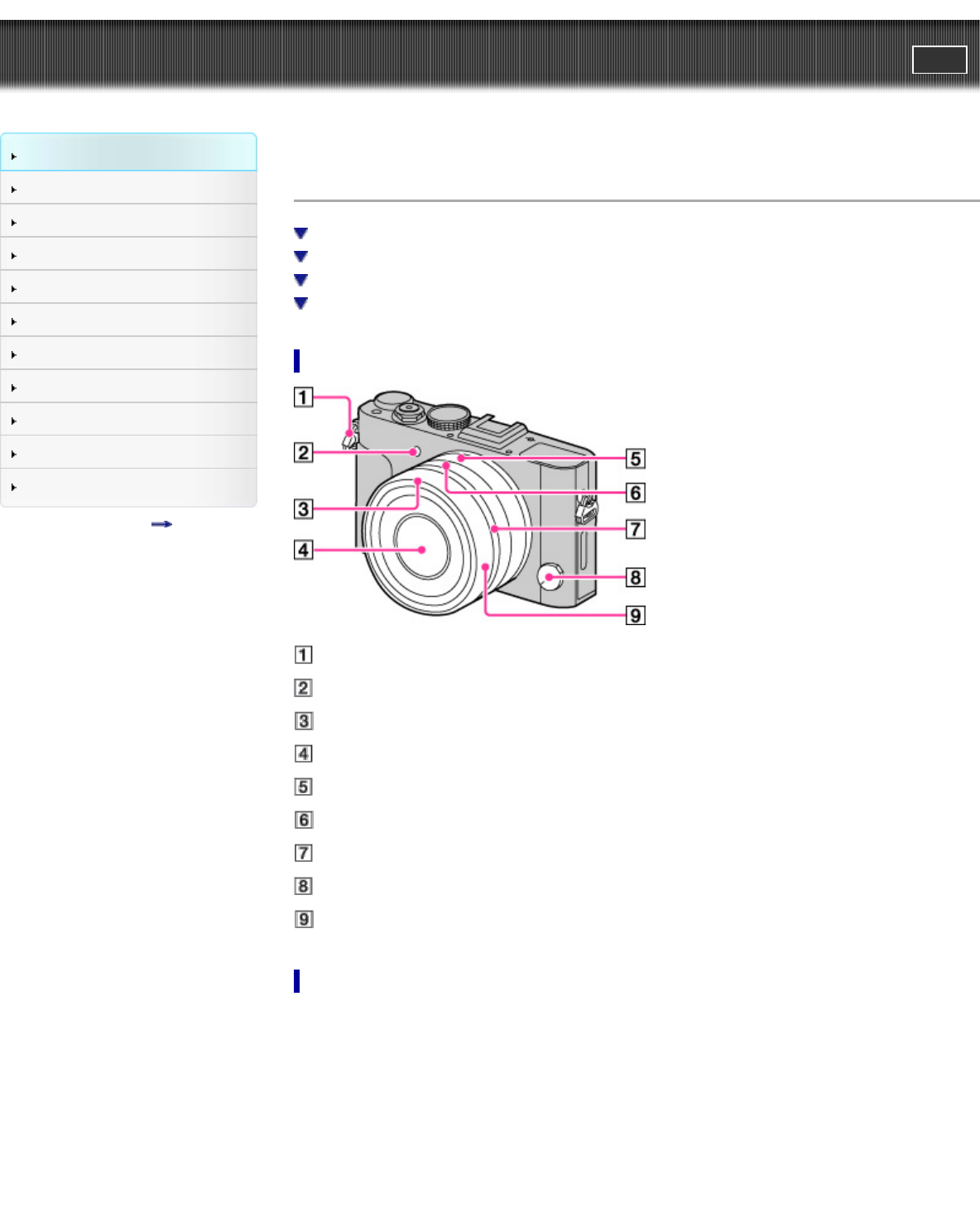Click the number 3 icon in the parts list
This screenshot has width=980, height=1208.
[304, 721]
